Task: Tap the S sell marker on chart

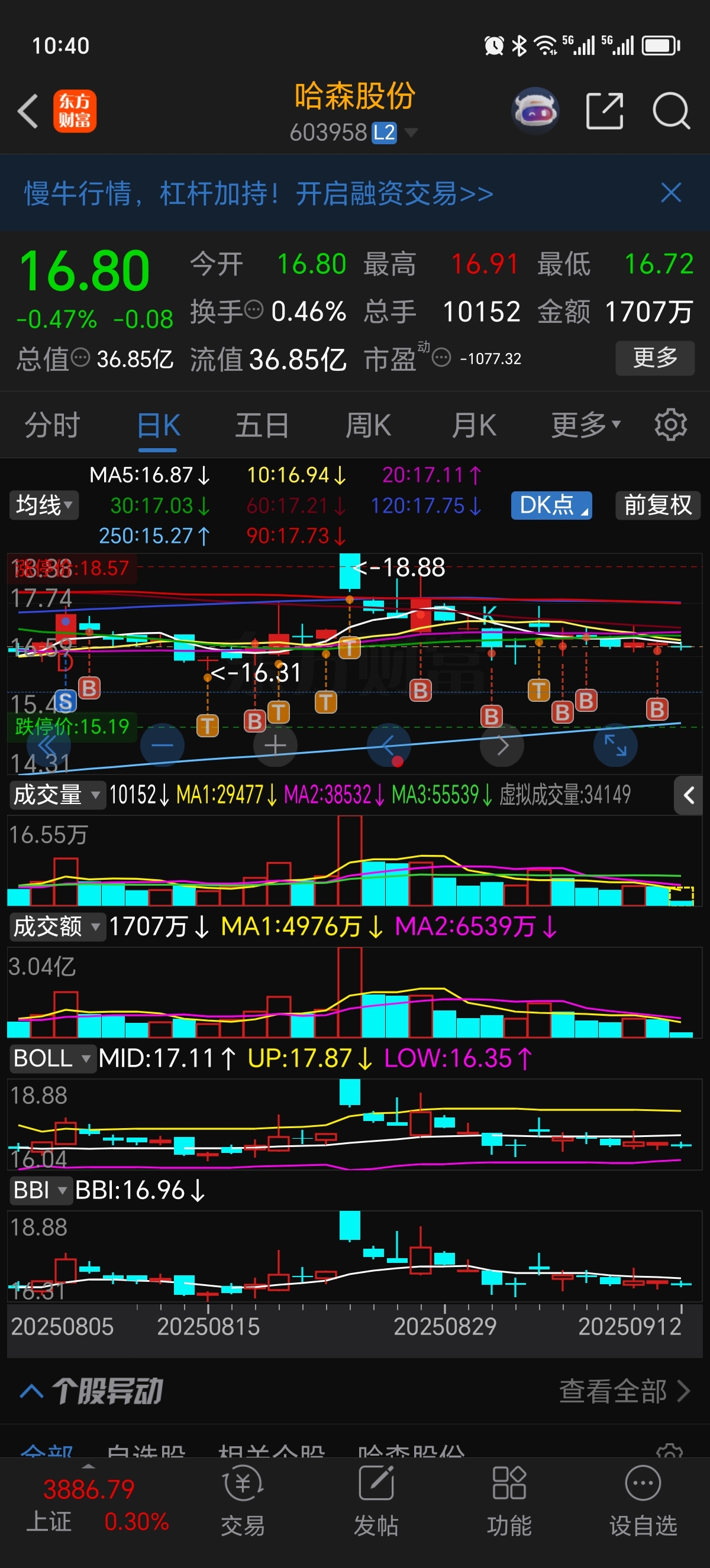Action: click(x=66, y=701)
